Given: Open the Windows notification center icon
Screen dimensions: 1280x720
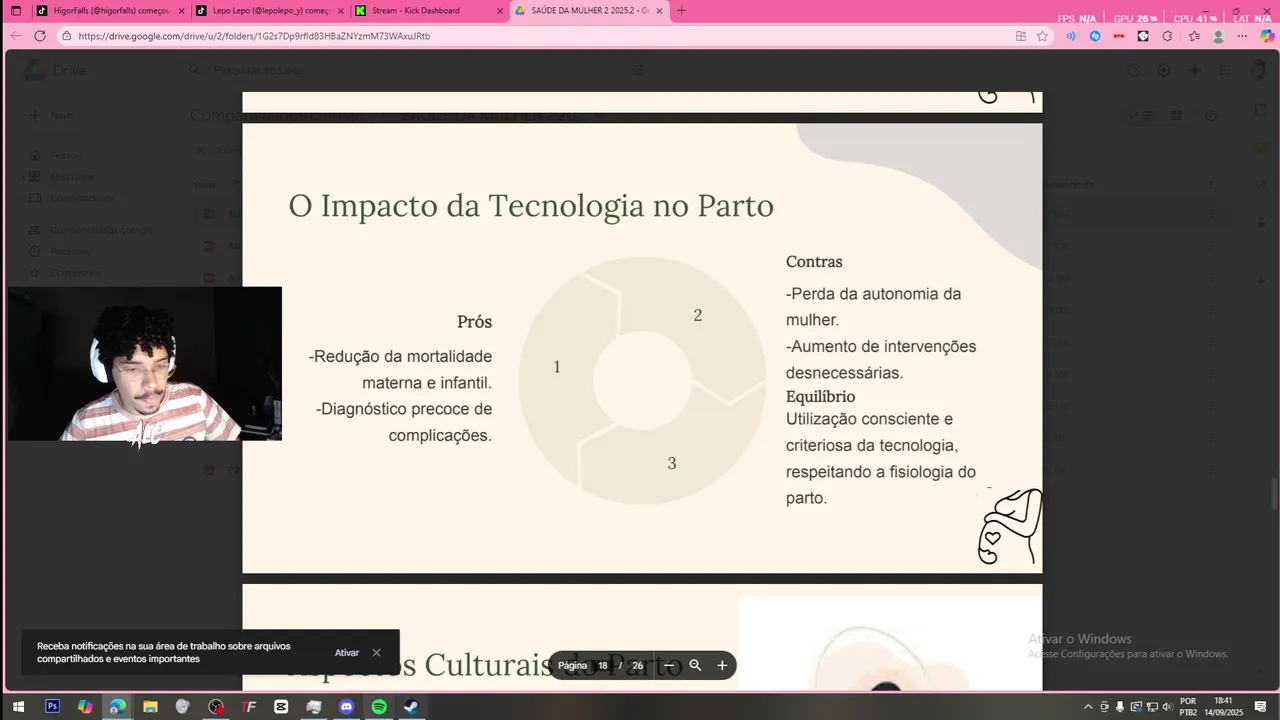Looking at the screenshot, I should click(1261, 707).
